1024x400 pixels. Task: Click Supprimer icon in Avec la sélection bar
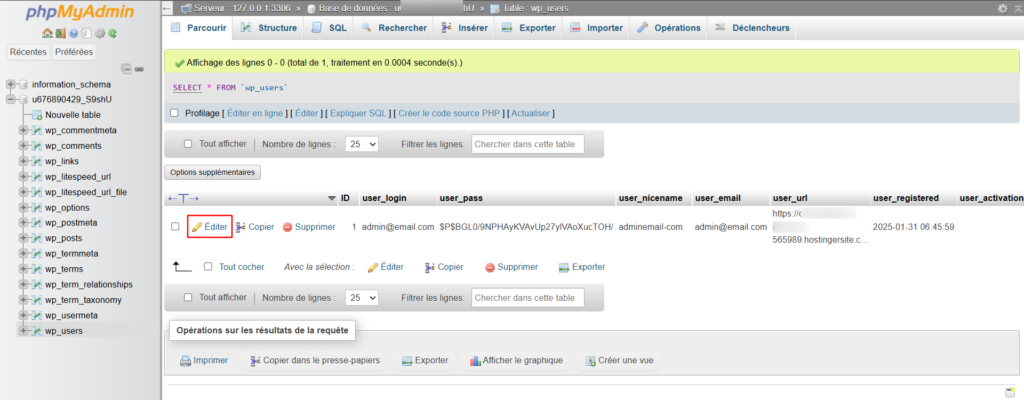coord(490,267)
